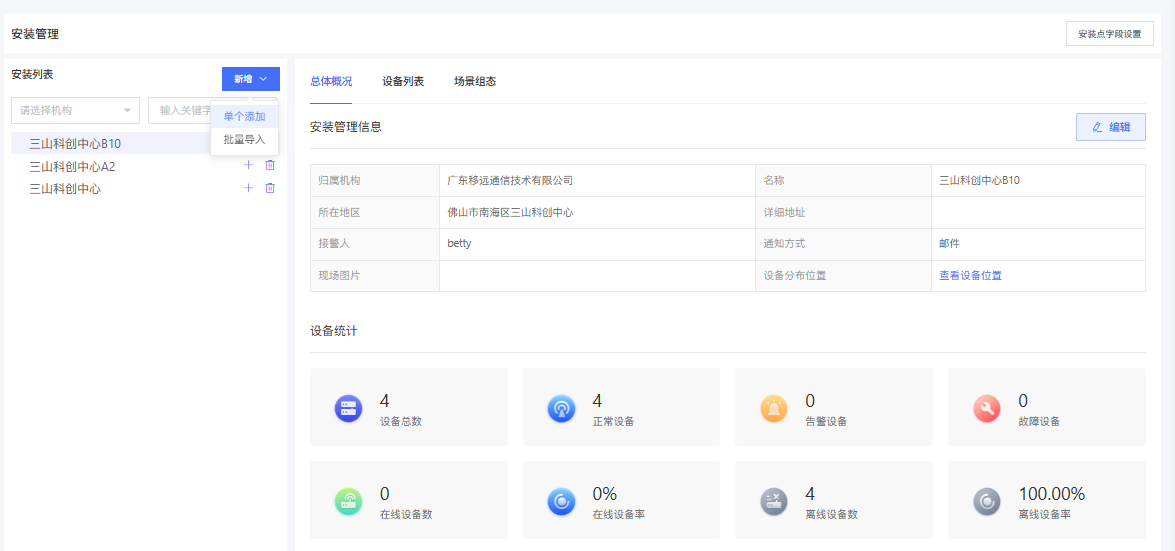Viewport: 1175px width, 551px height.
Task: Click the 在线设备数 router icon
Action: (348, 501)
